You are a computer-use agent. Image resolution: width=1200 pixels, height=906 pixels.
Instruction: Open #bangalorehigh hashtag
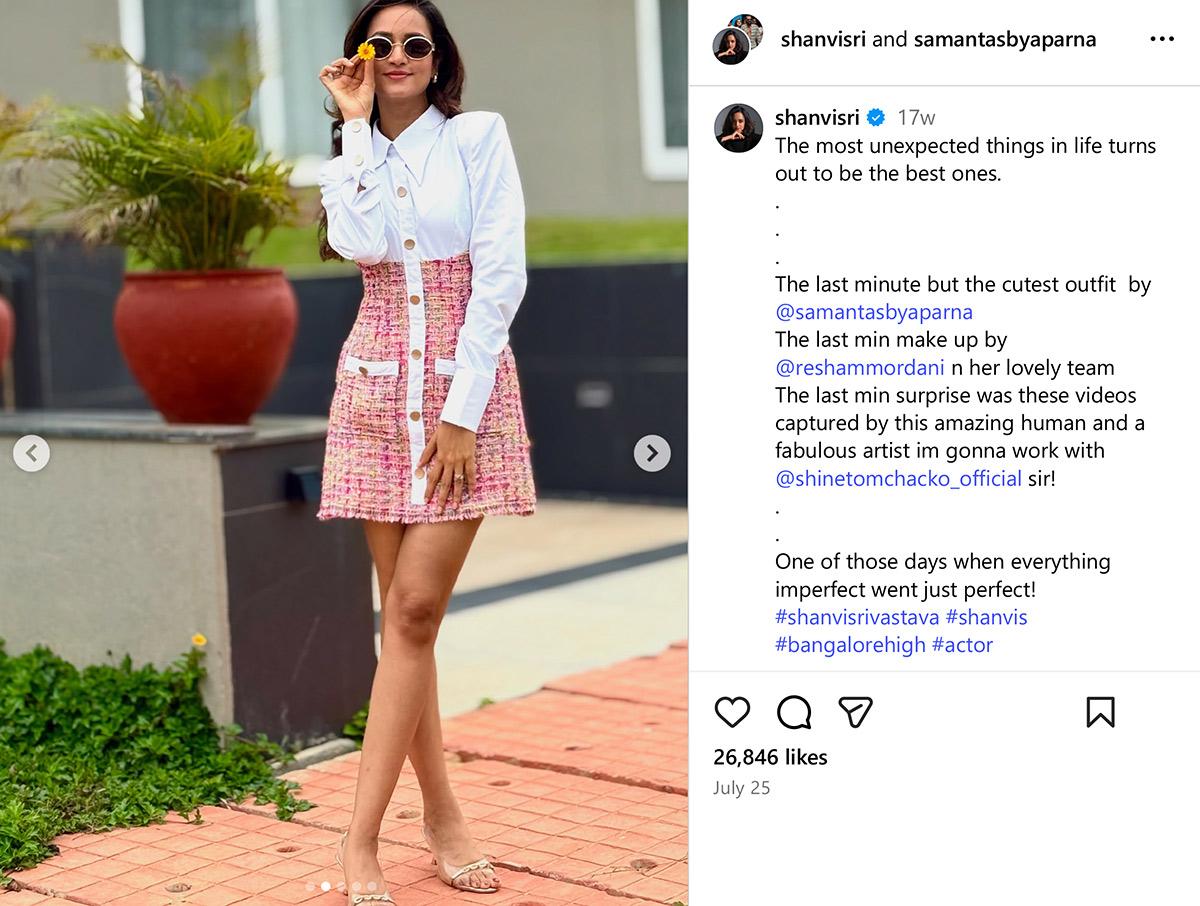pos(850,645)
